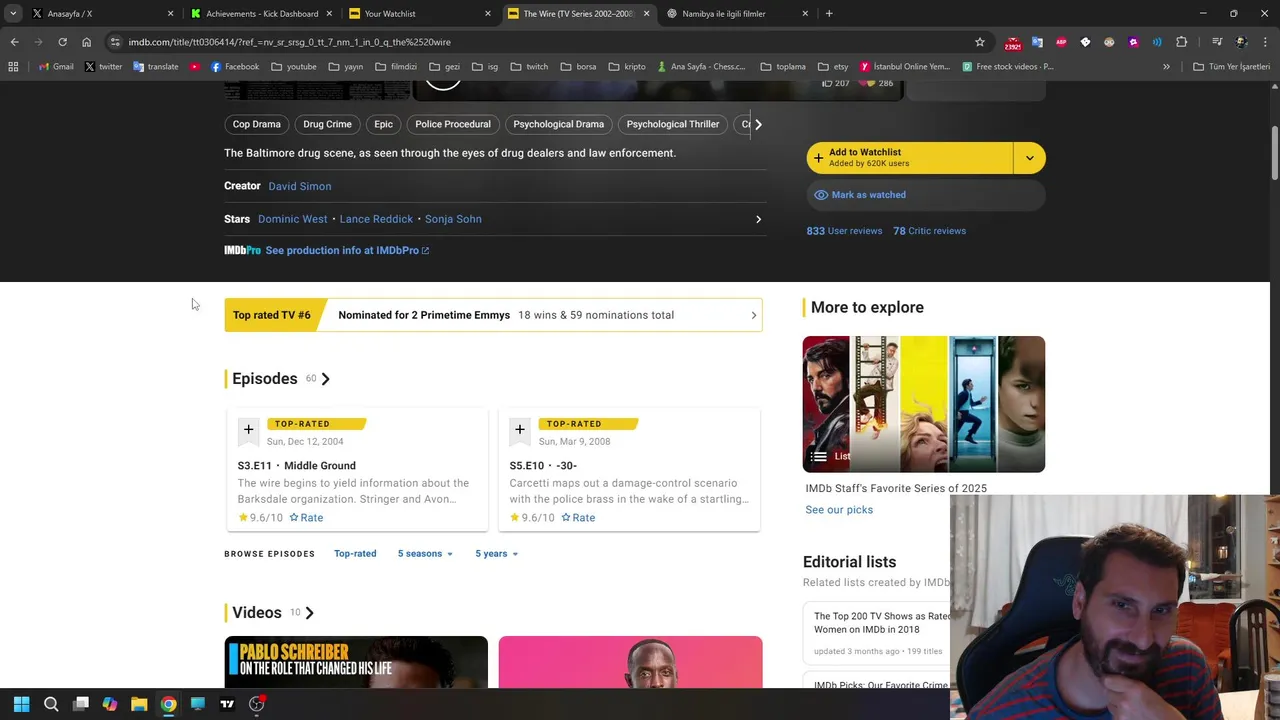This screenshot has width=1280, height=720.
Task: Open Copilot from taskbar
Action: point(110,704)
